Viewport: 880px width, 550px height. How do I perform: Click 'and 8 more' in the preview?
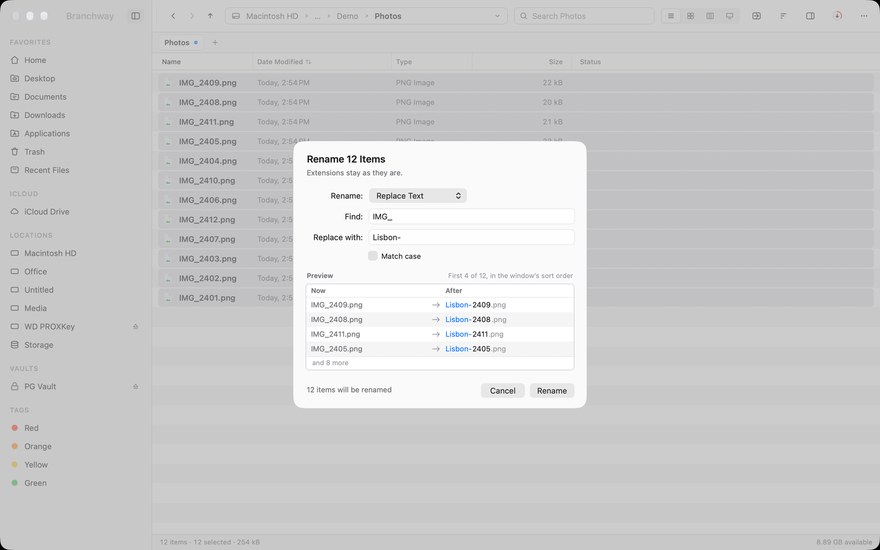(x=330, y=363)
